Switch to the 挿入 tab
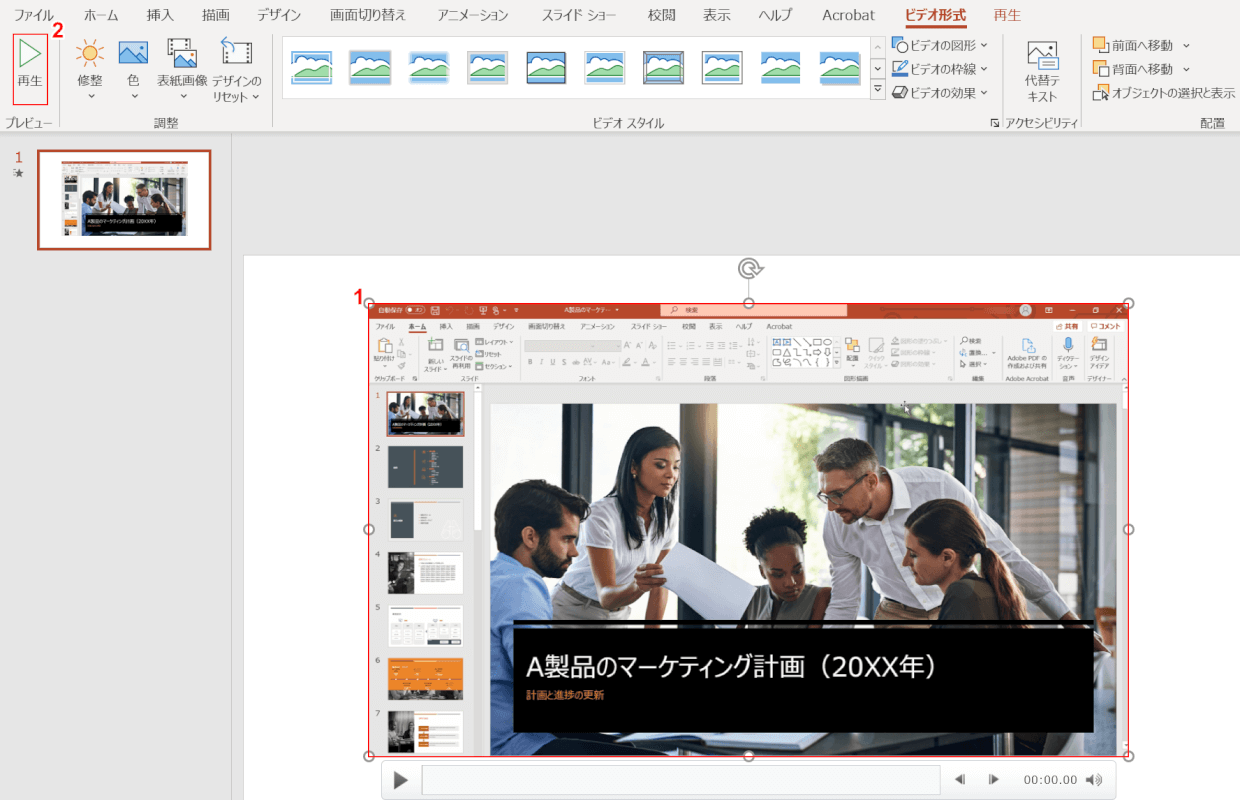The height and width of the screenshot is (800, 1240). pos(160,15)
